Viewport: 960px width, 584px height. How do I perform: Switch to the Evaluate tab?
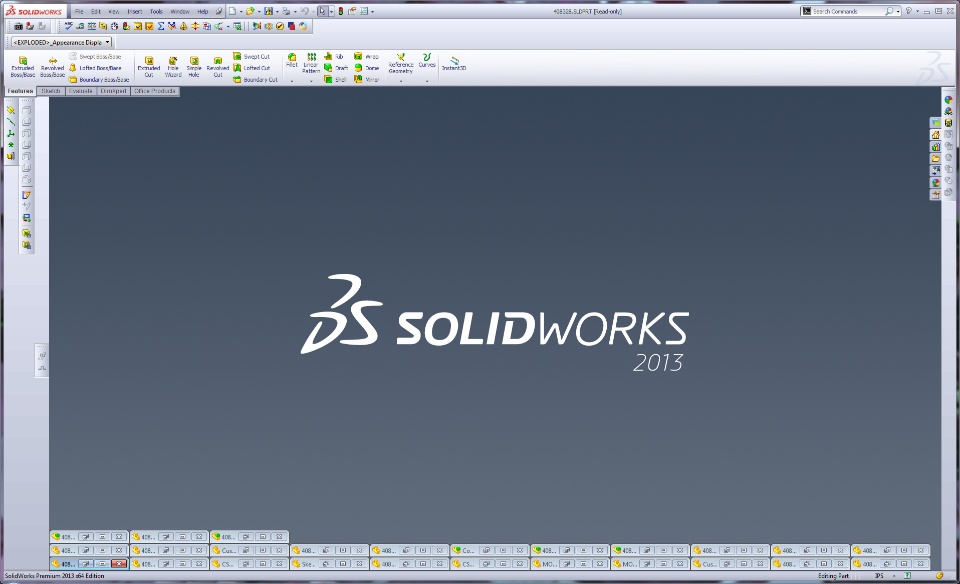click(x=80, y=91)
